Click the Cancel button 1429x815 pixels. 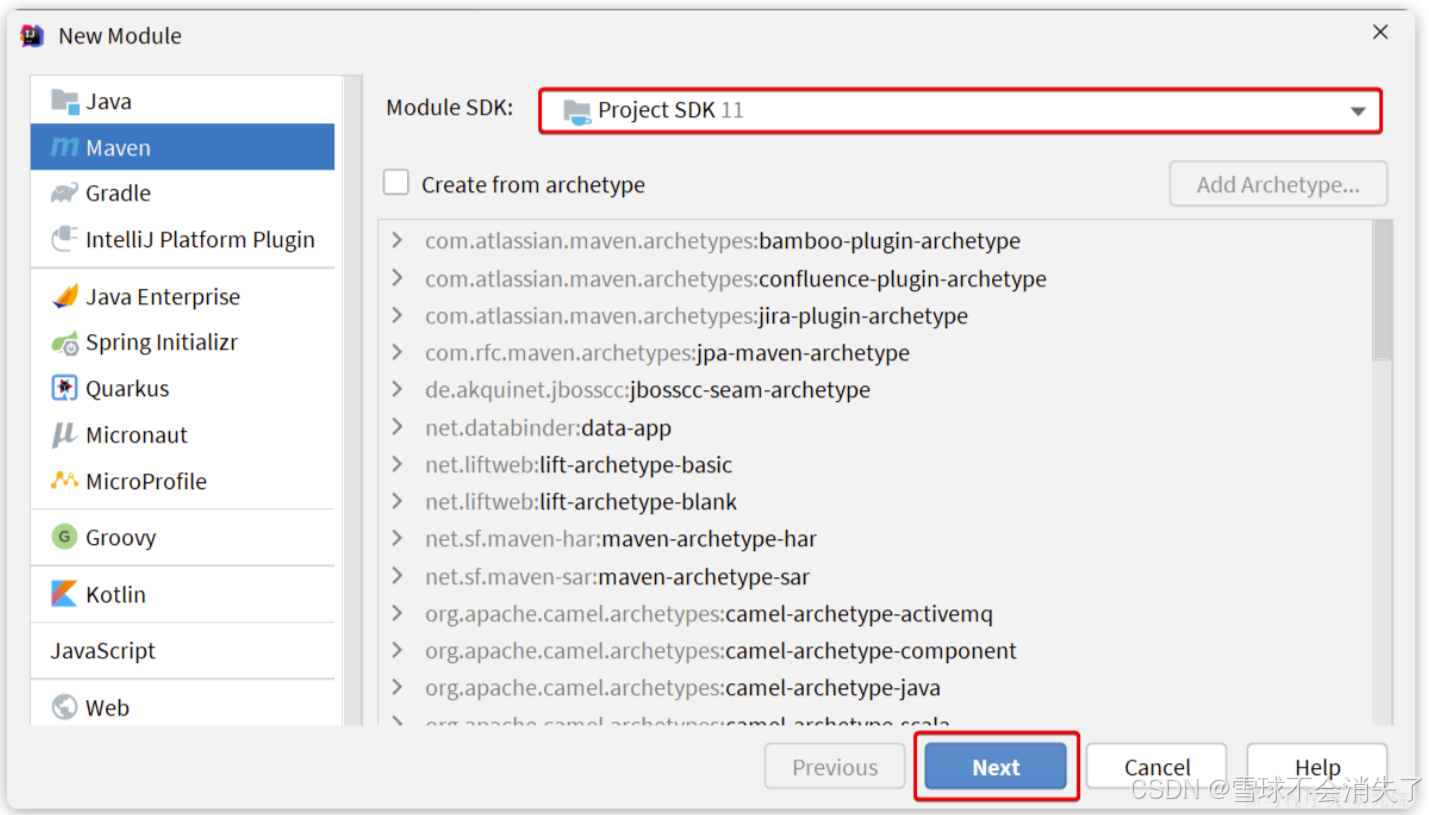1157,767
